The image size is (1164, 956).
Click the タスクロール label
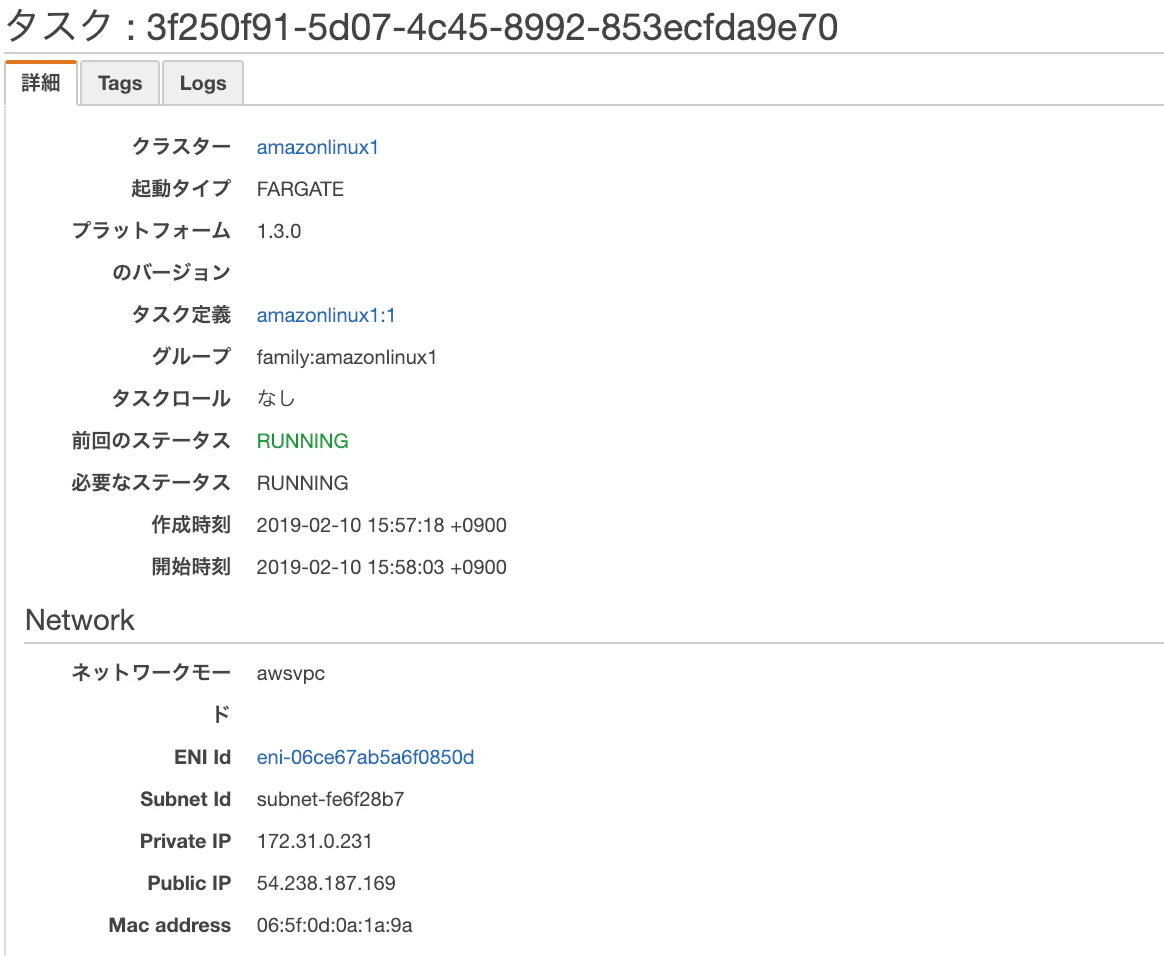click(171, 398)
